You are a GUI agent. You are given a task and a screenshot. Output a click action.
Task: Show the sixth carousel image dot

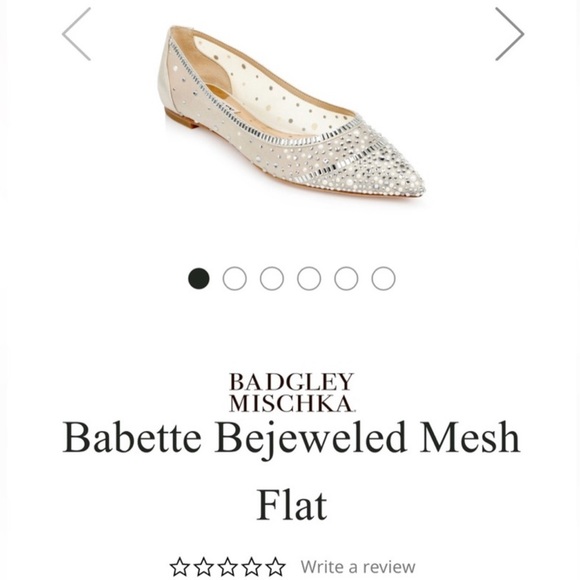[383, 279]
